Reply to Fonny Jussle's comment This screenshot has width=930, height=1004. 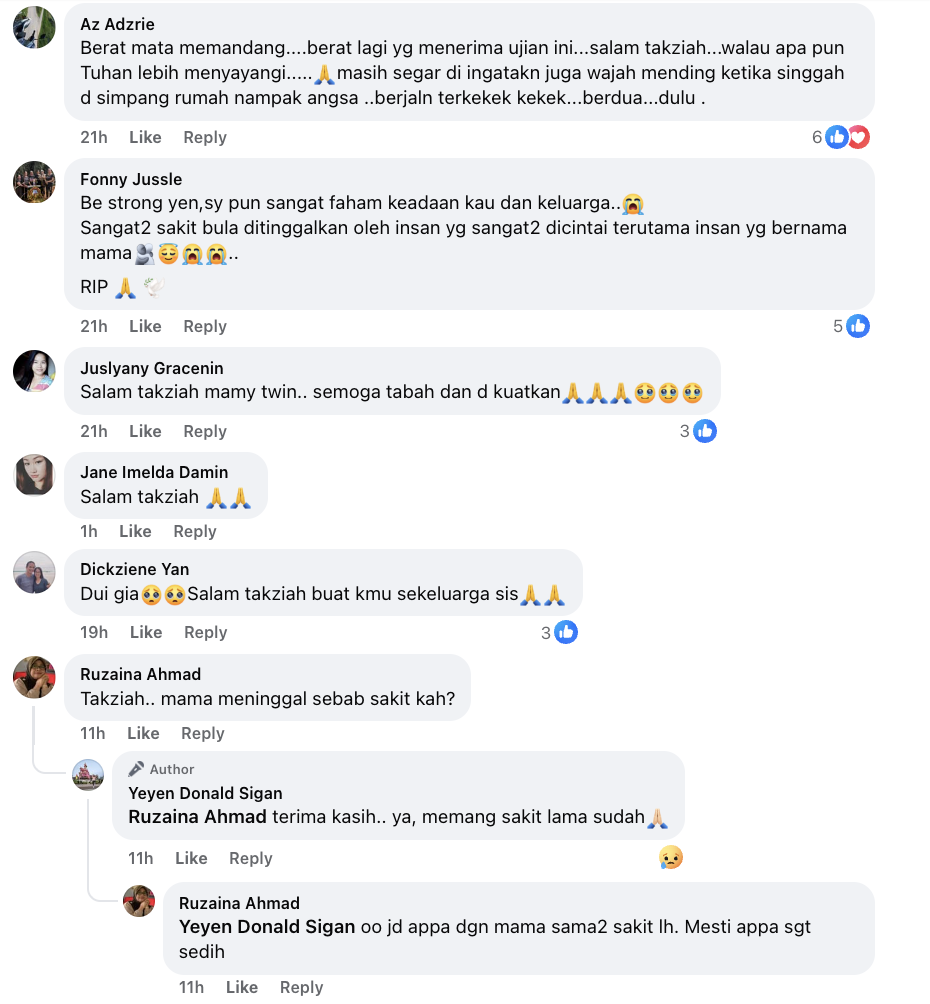point(205,326)
